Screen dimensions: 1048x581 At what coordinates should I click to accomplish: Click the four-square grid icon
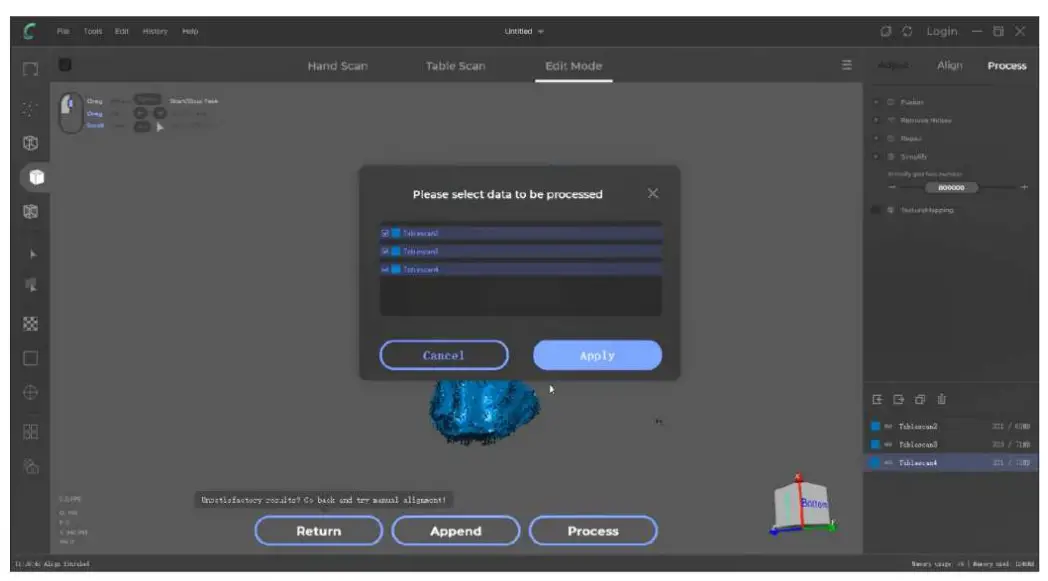30,432
